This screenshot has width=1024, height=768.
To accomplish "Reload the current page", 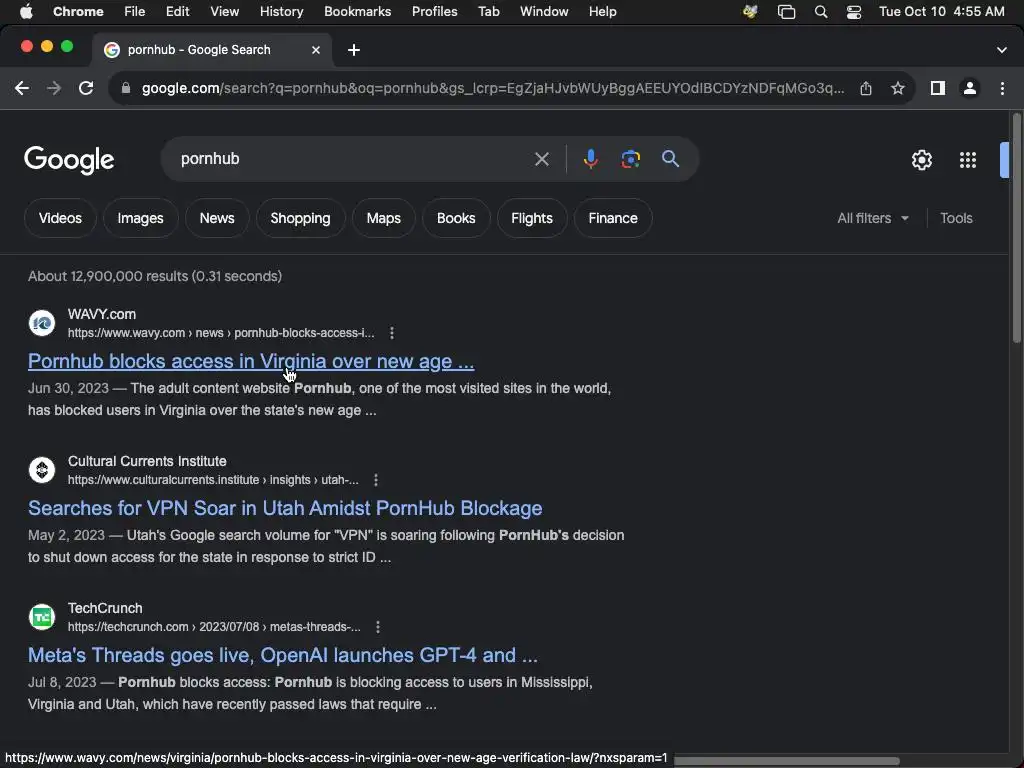I will click(x=86, y=88).
